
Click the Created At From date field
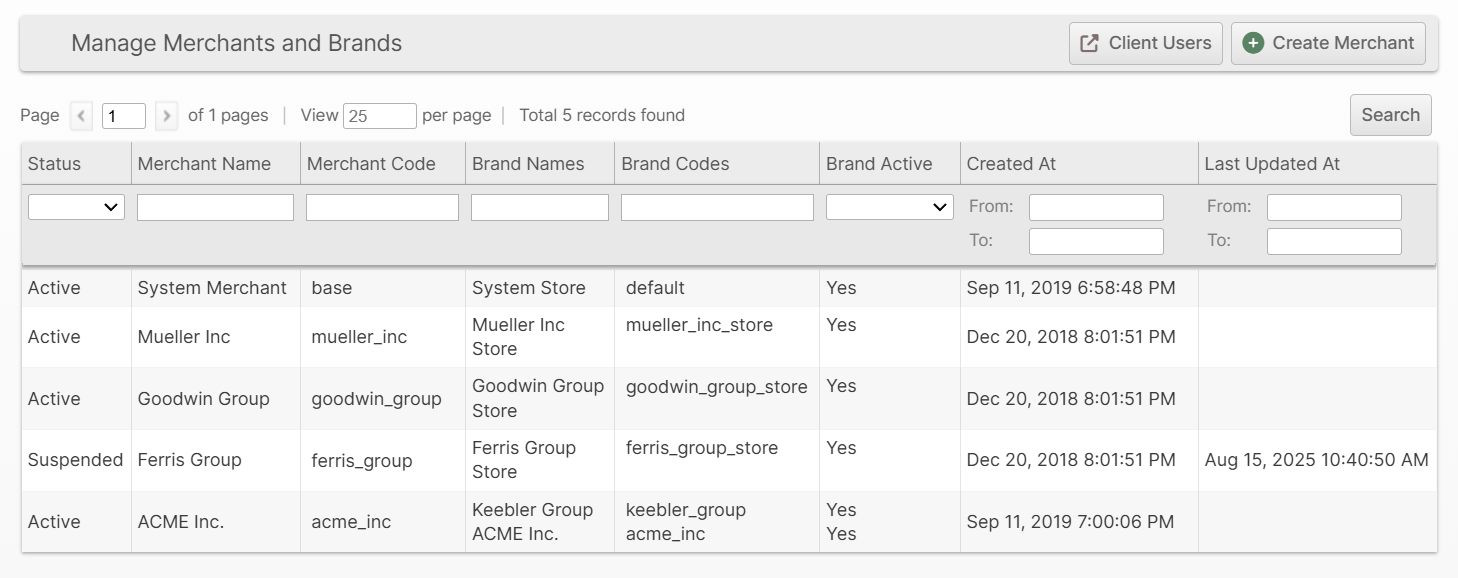click(1096, 207)
